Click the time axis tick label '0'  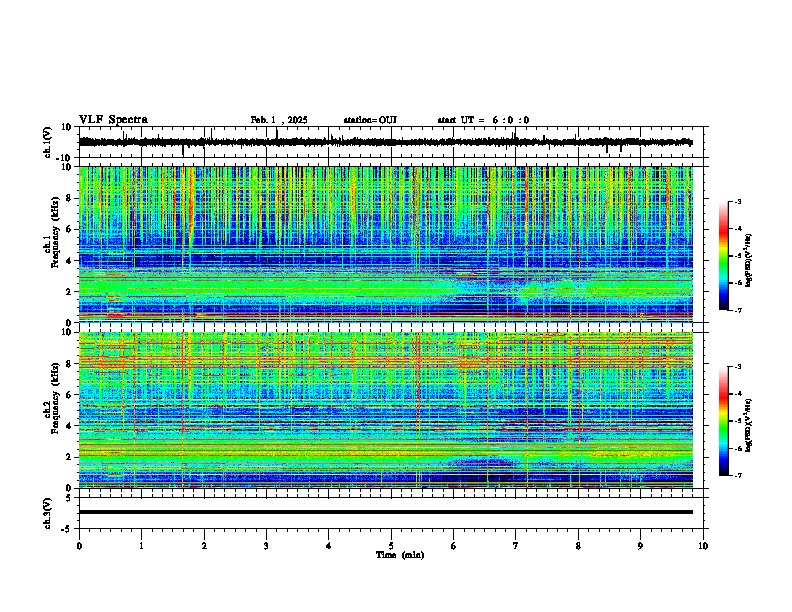point(79,546)
